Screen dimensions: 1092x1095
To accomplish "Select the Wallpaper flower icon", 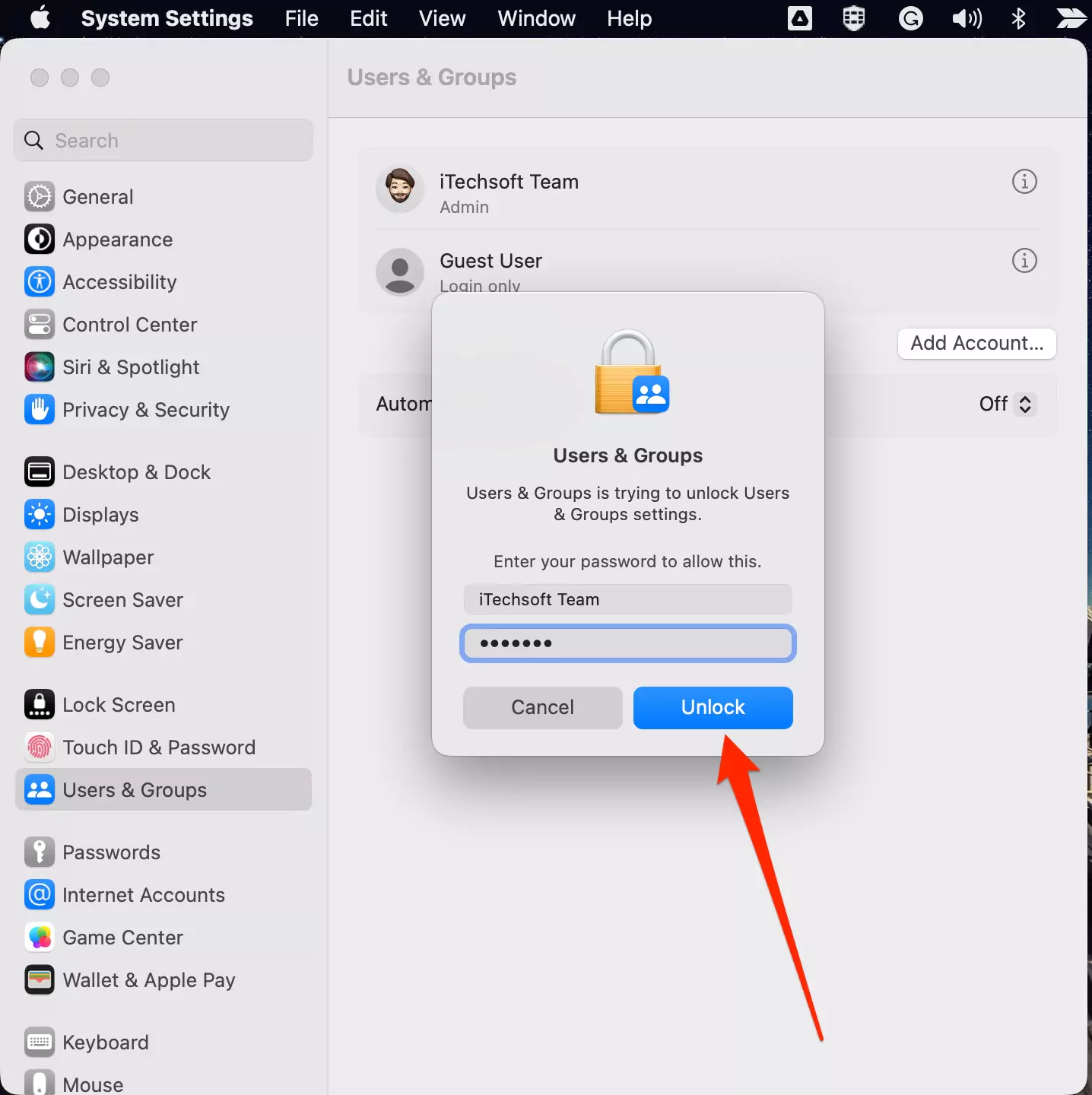I will pos(40,557).
